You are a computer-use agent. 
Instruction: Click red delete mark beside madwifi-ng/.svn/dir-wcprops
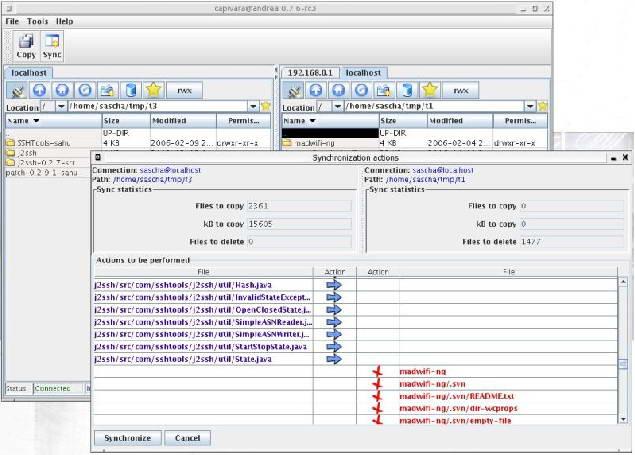click(x=377, y=408)
